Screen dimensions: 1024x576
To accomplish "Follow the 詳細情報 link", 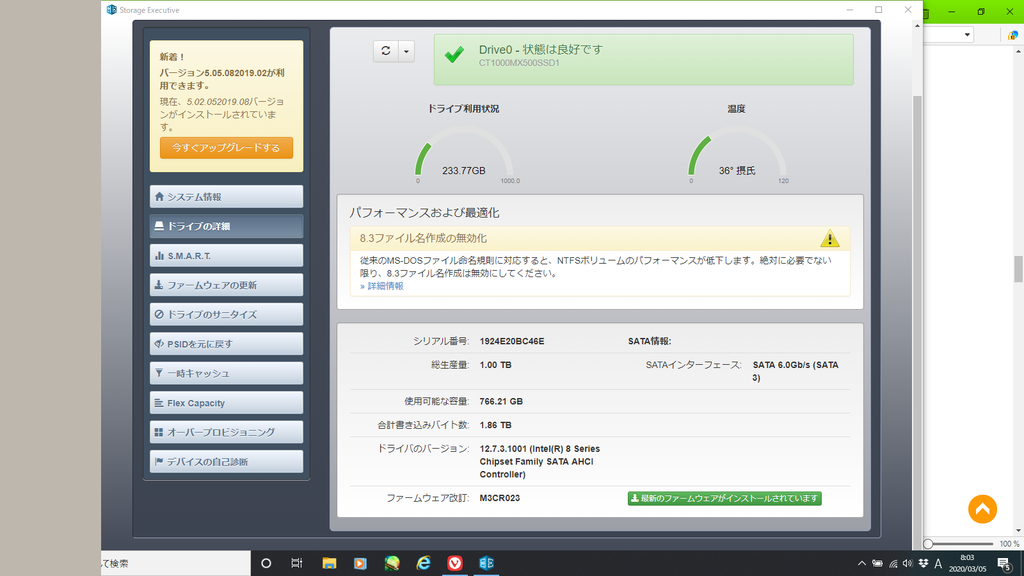I will pyautogui.click(x=384, y=286).
